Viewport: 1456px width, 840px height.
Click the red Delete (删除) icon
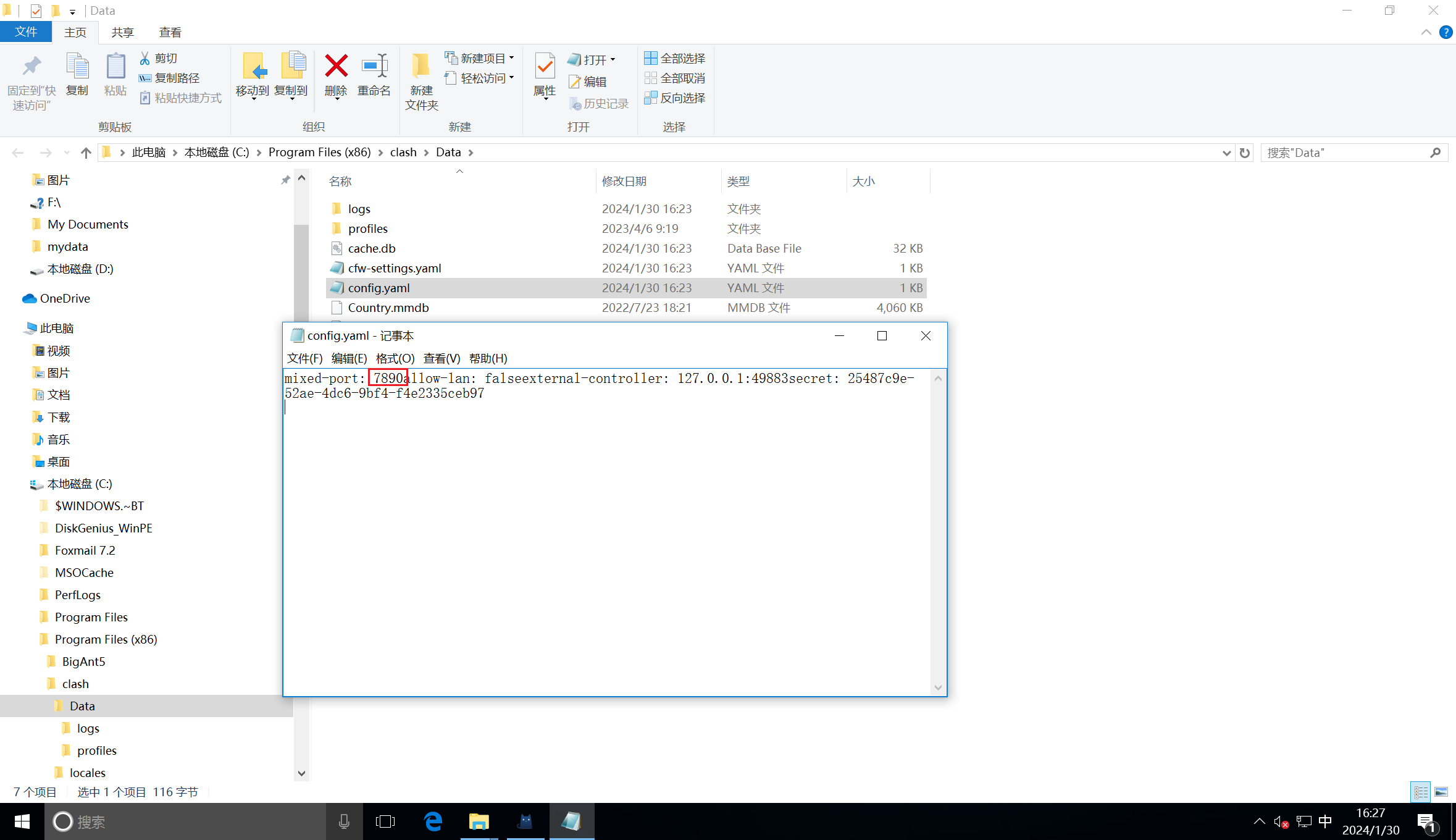pyautogui.click(x=336, y=66)
